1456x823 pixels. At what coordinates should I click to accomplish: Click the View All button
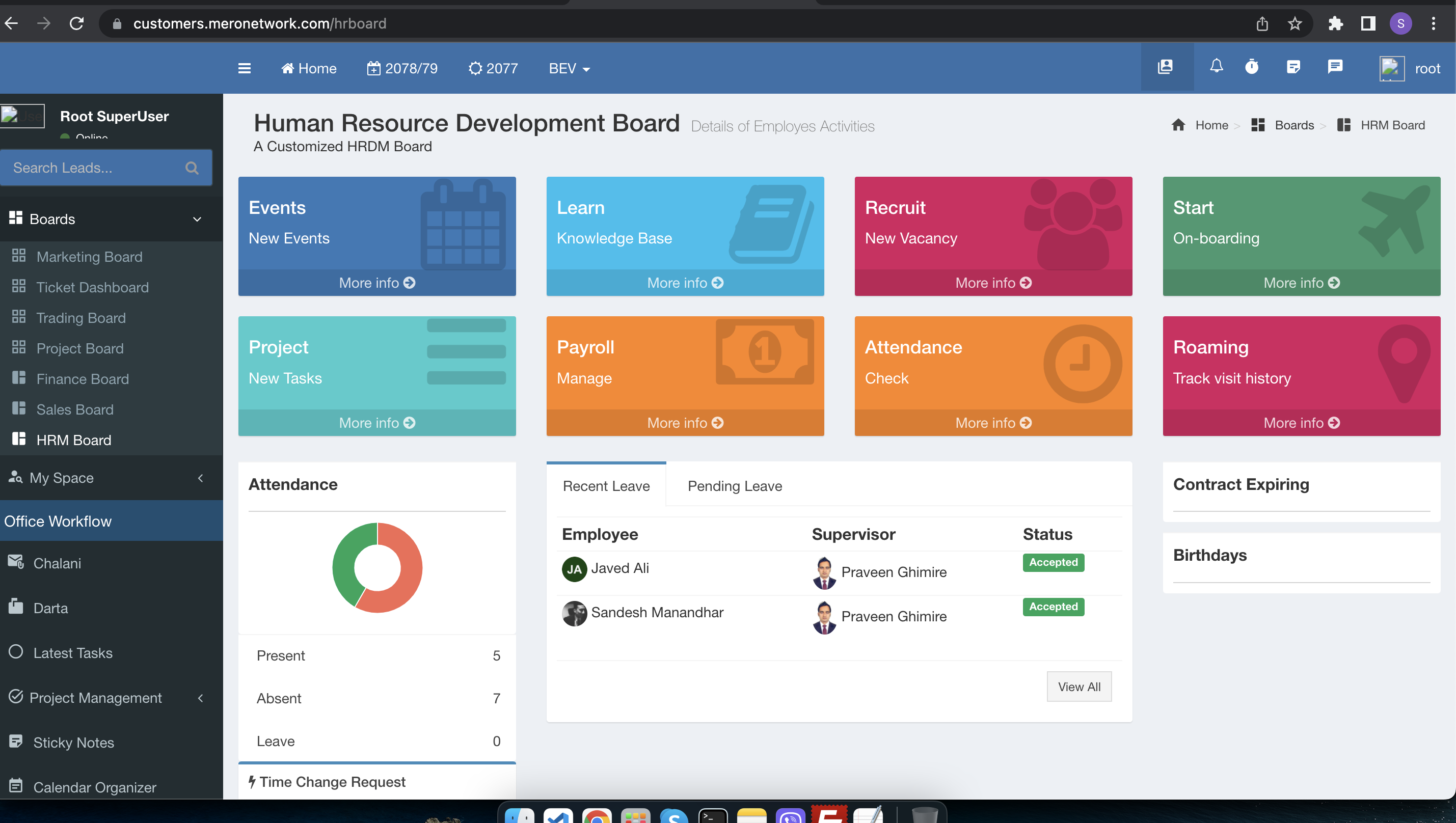click(x=1078, y=686)
